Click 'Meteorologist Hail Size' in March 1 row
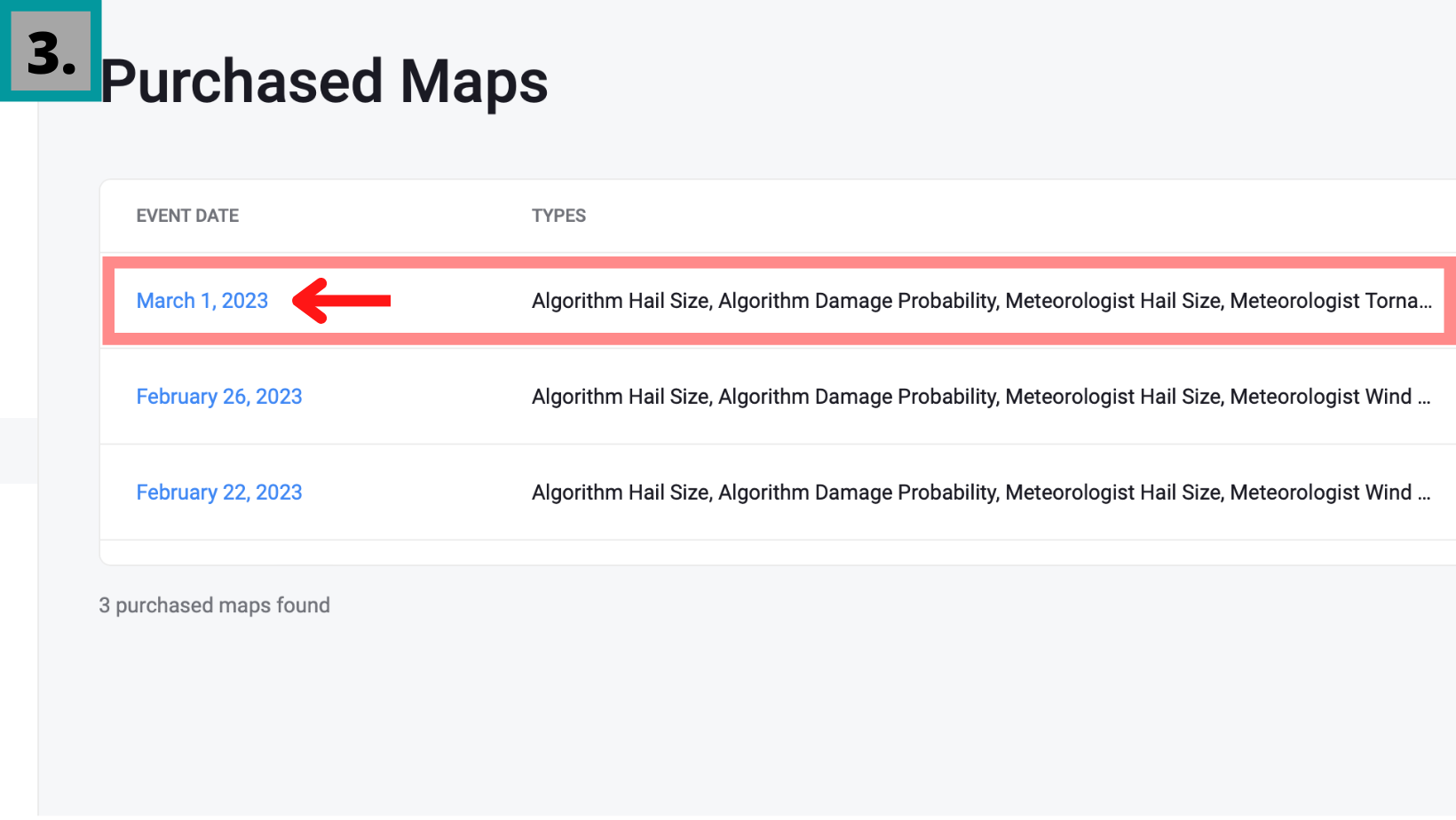The height and width of the screenshot is (820, 1456). (x=1113, y=301)
